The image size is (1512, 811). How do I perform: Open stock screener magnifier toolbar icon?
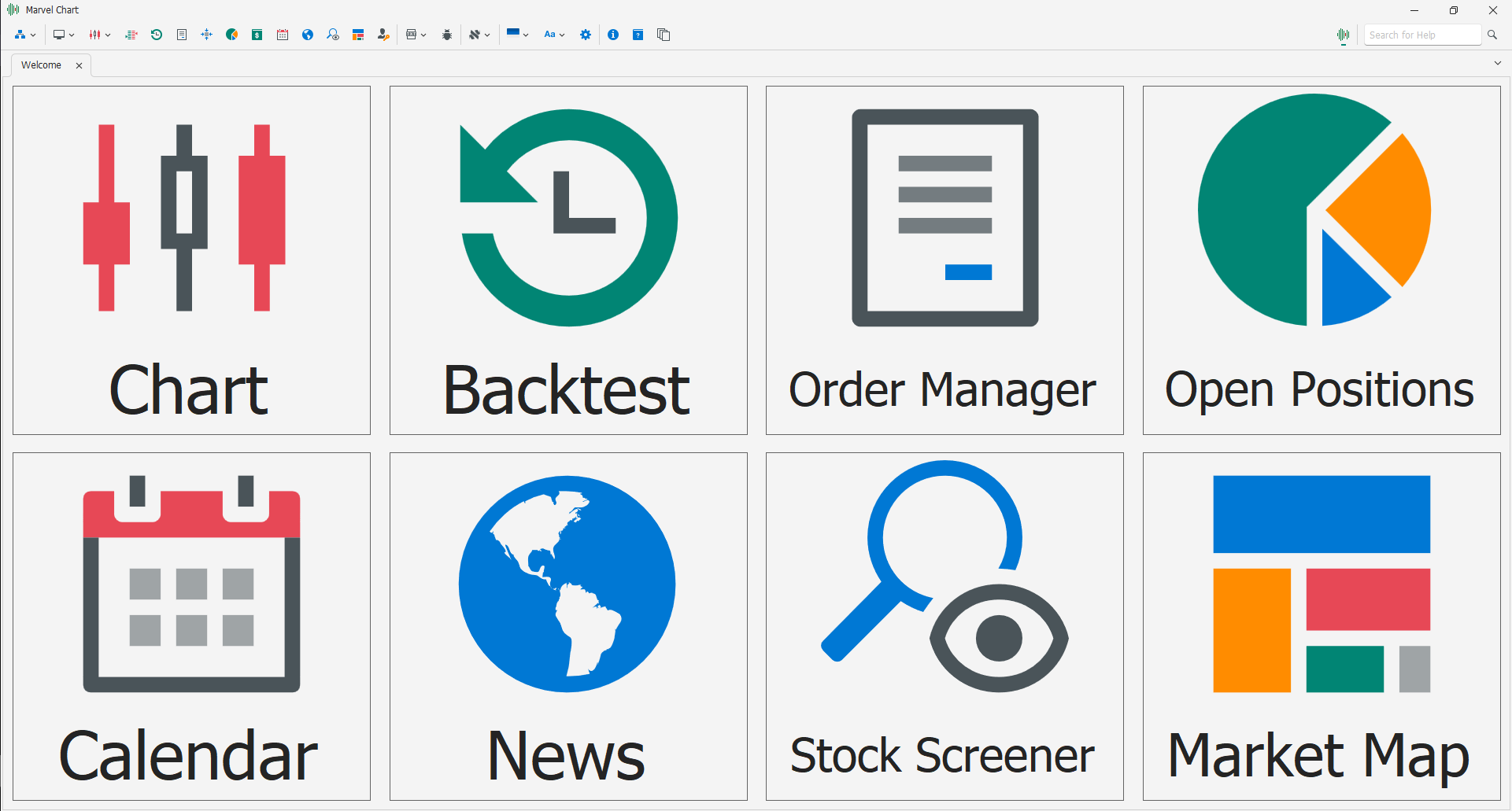tap(333, 35)
